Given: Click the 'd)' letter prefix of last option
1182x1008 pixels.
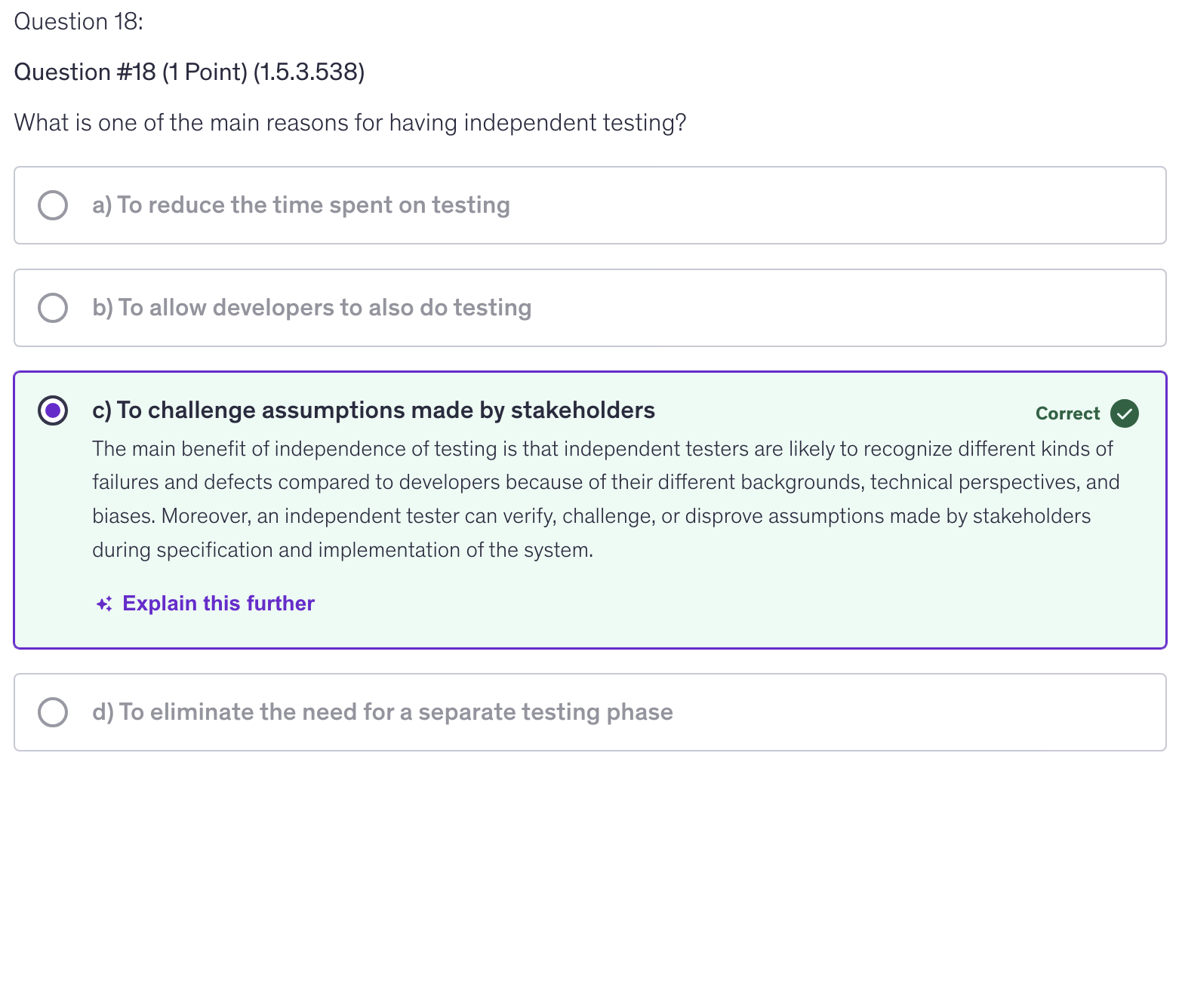Looking at the screenshot, I should [103, 712].
